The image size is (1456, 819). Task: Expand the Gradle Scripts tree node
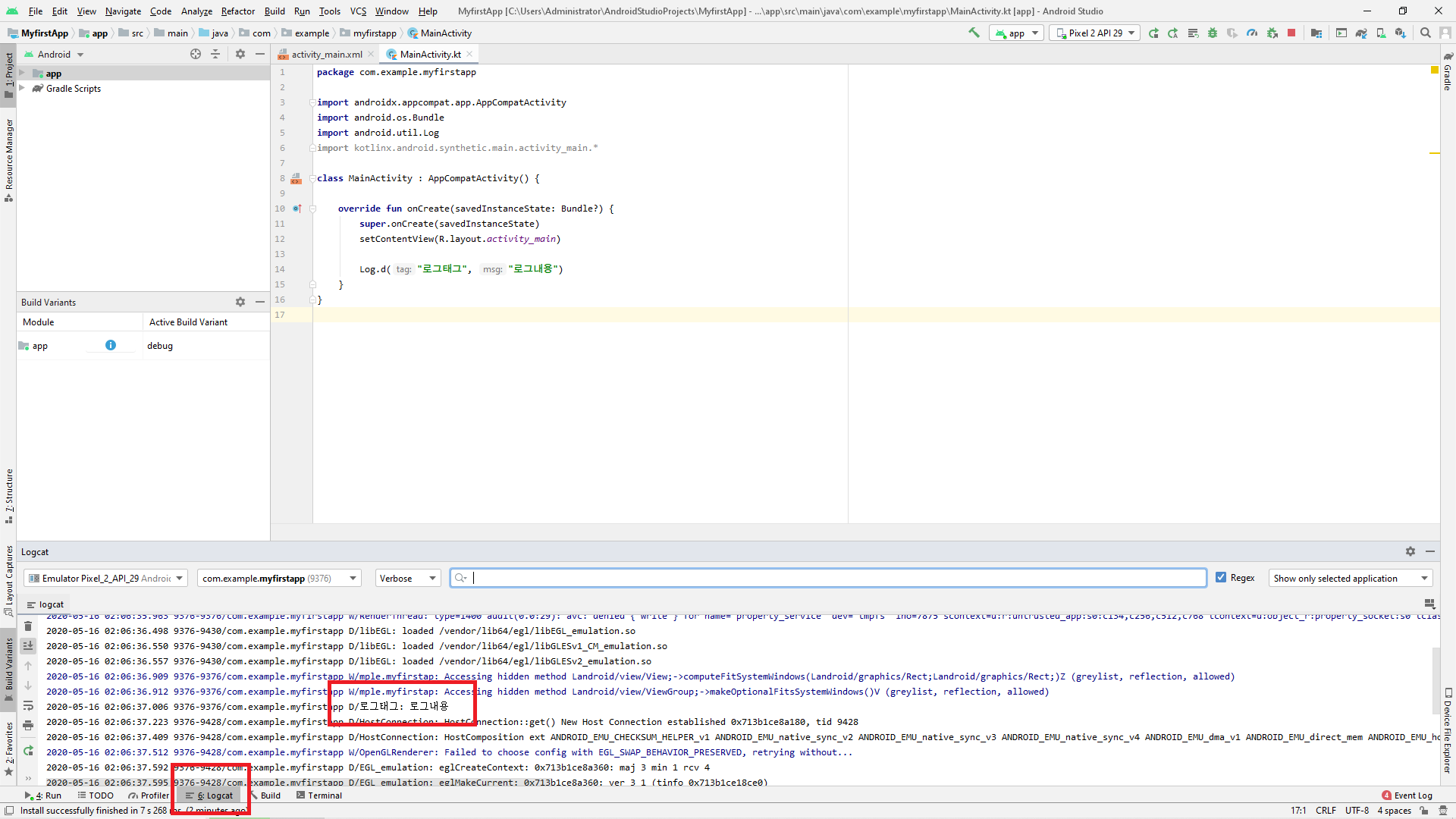22,88
